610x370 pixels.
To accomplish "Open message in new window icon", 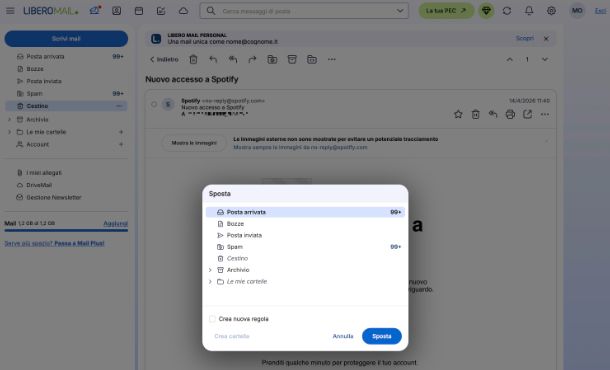I will tap(527, 114).
